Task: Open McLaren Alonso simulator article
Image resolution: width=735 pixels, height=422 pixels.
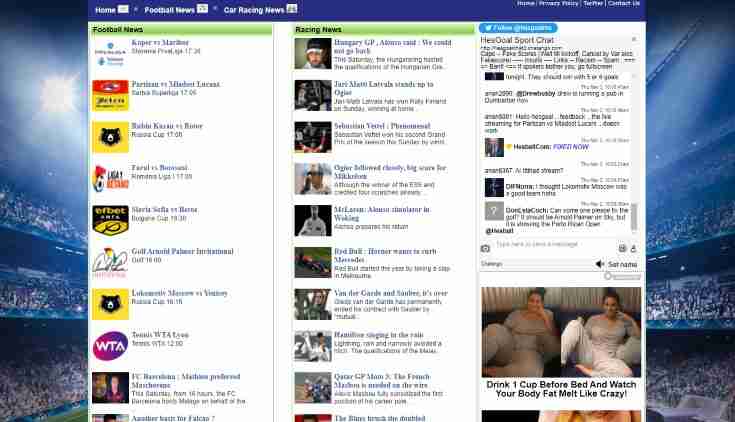Action: click(x=382, y=213)
